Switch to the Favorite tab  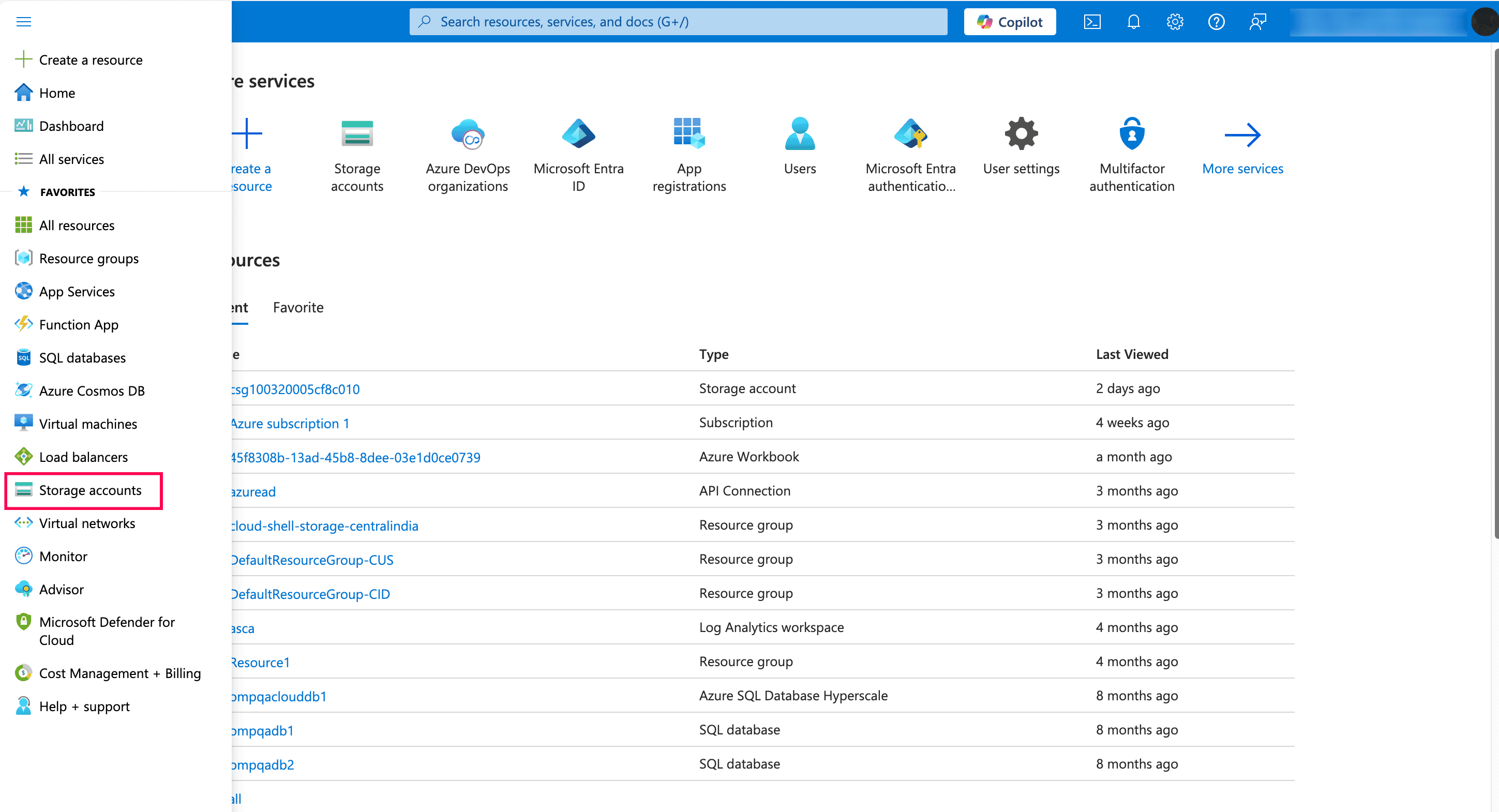298,307
